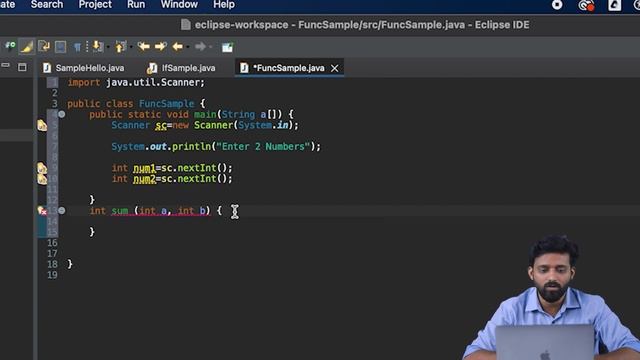
Task: Click the Back navigation arrow
Action: pos(178,47)
